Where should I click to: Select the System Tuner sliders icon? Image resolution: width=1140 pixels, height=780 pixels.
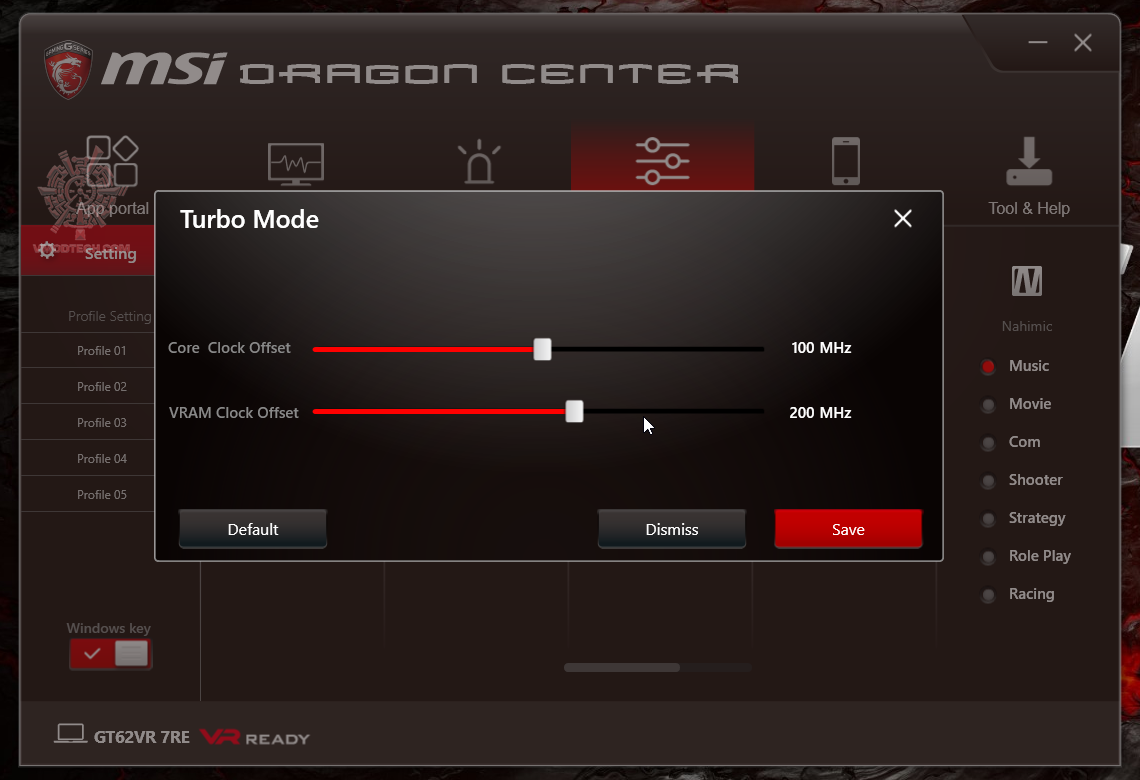click(x=662, y=161)
